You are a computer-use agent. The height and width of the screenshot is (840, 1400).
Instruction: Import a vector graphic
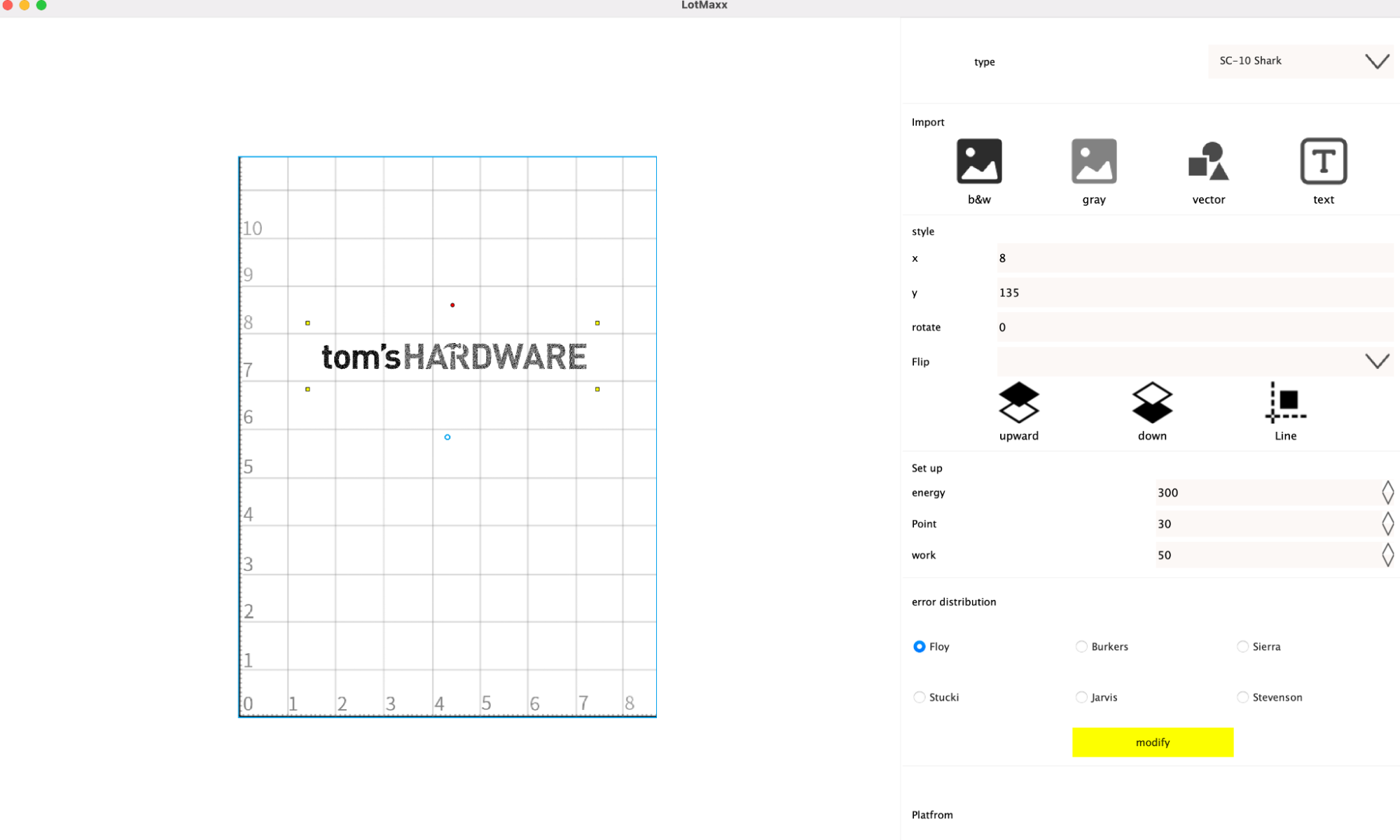[1209, 162]
